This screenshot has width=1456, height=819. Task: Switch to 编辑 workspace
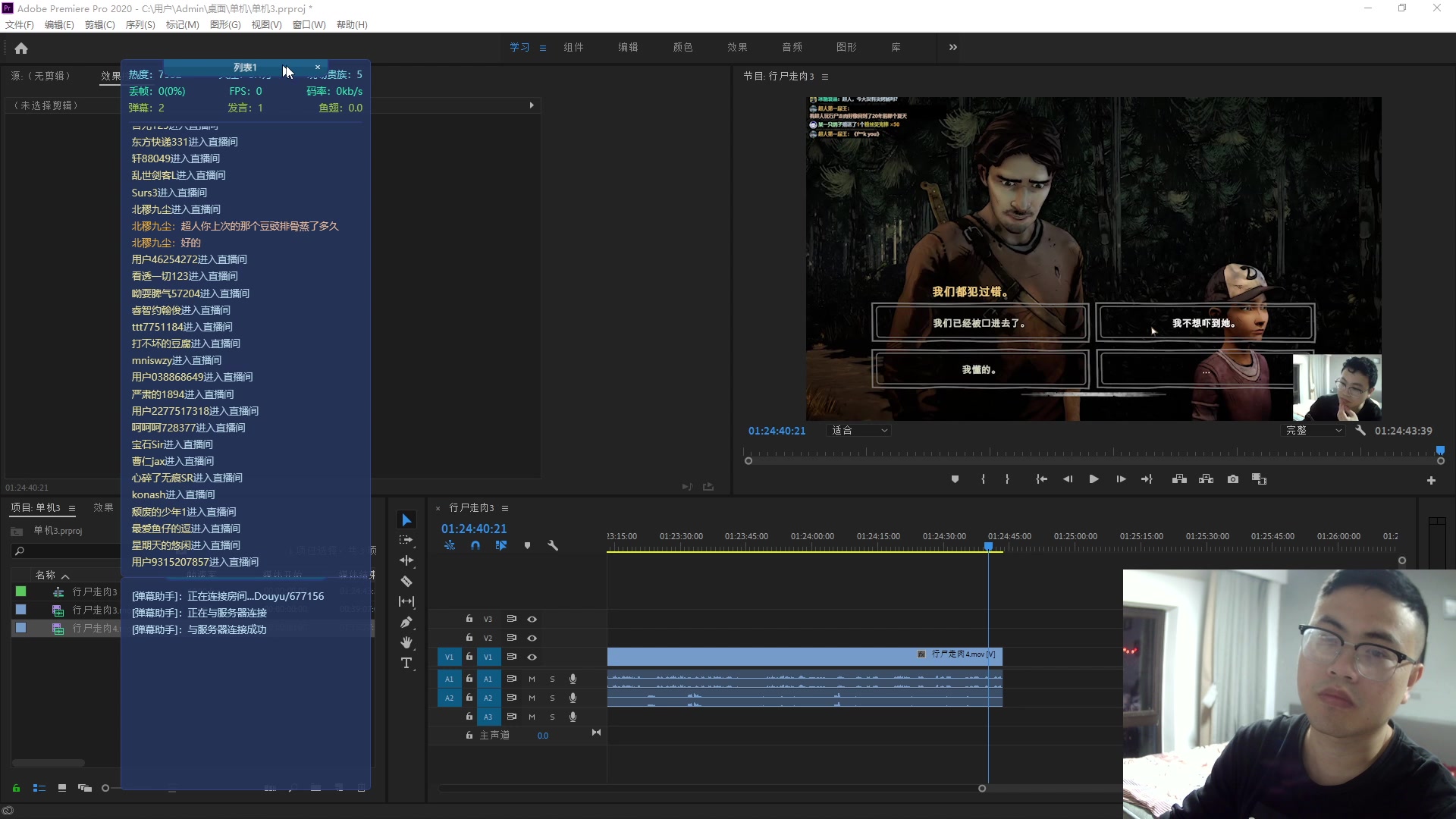point(628,47)
